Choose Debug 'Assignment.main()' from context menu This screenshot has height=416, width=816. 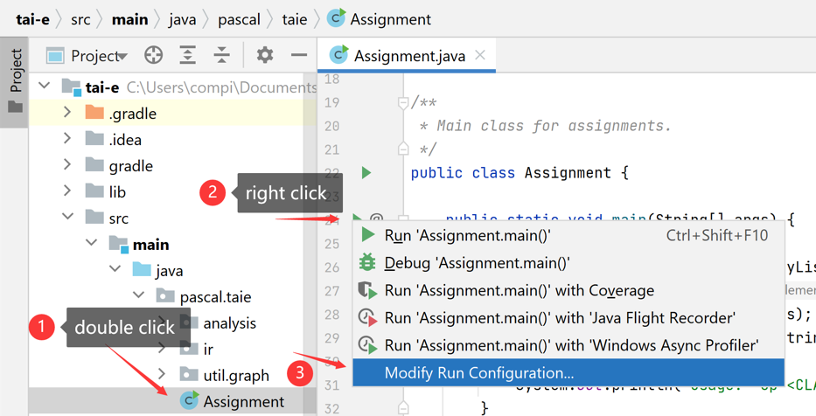coord(568,263)
